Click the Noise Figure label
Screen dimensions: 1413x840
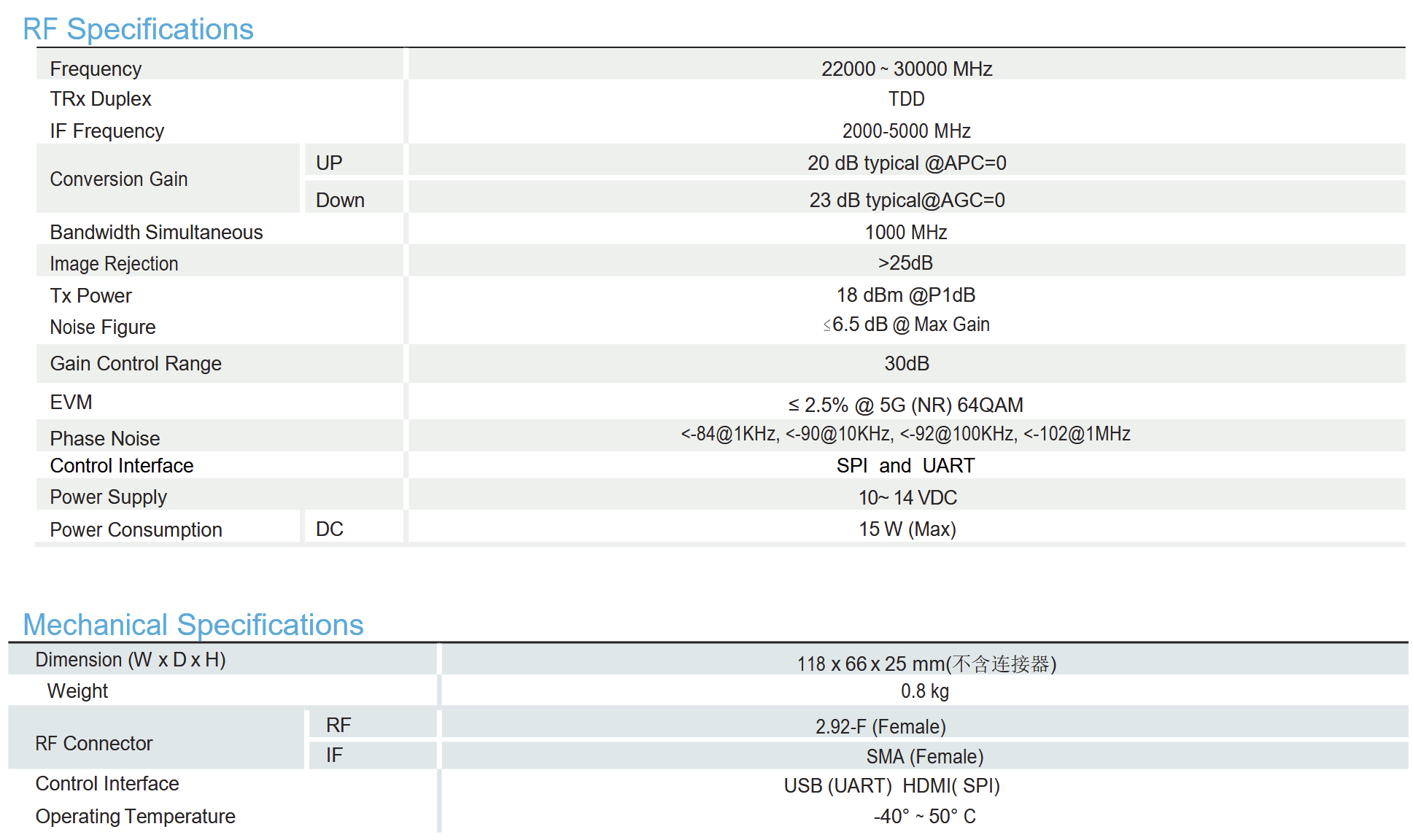(102, 327)
